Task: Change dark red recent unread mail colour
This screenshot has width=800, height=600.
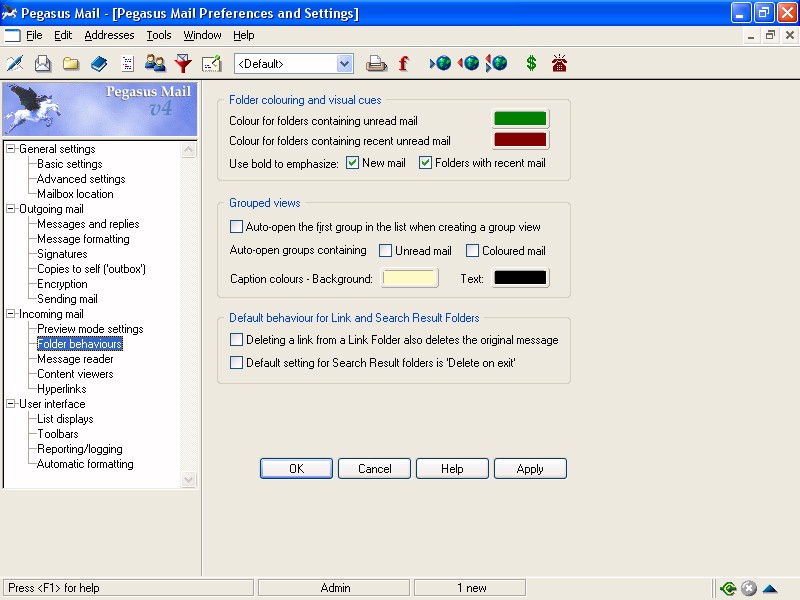Action: coord(520,139)
